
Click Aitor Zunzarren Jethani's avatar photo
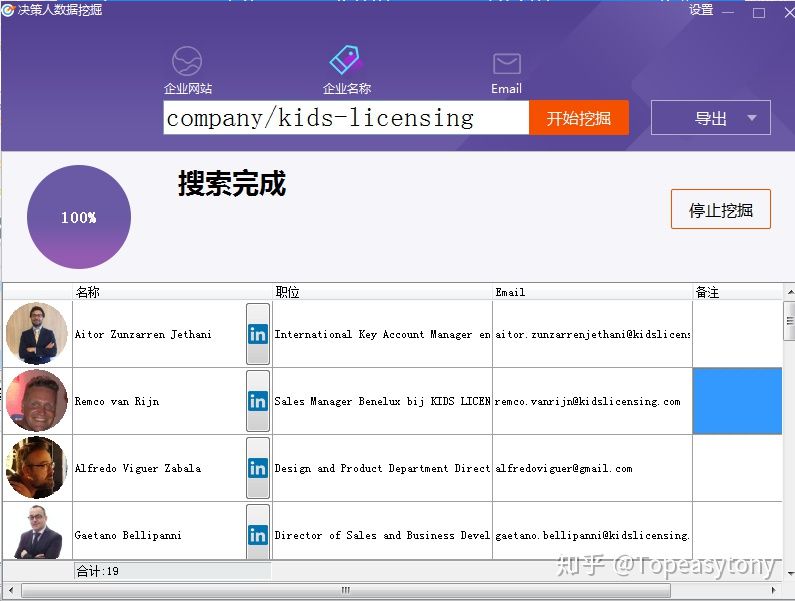tap(37, 333)
